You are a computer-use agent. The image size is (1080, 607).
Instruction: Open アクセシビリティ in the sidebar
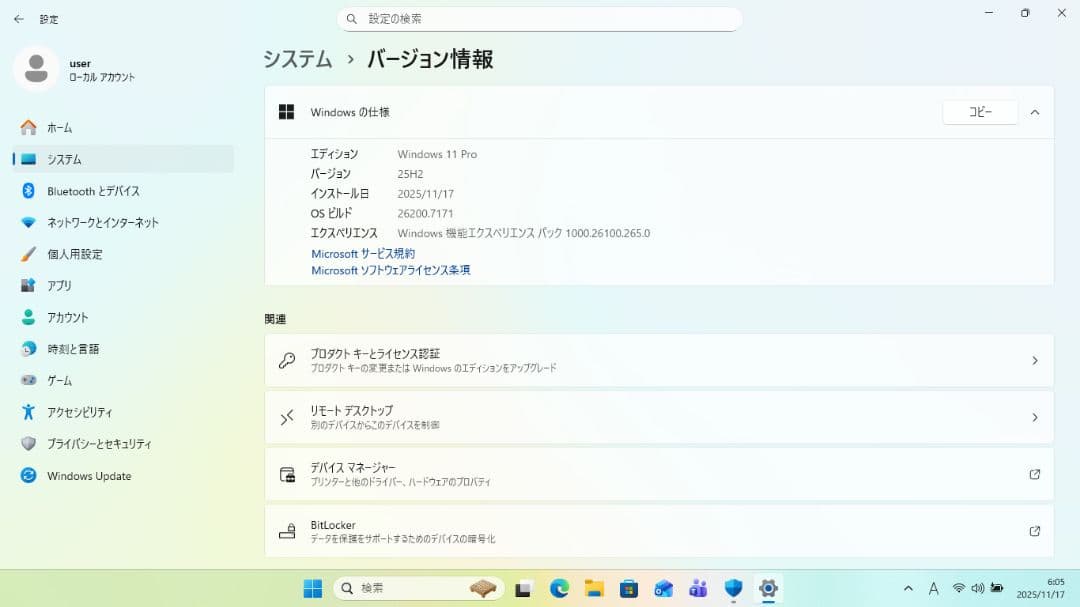tap(79, 412)
